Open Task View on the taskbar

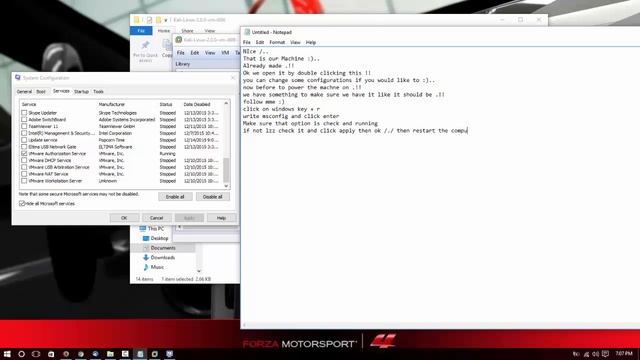click(36, 354)
